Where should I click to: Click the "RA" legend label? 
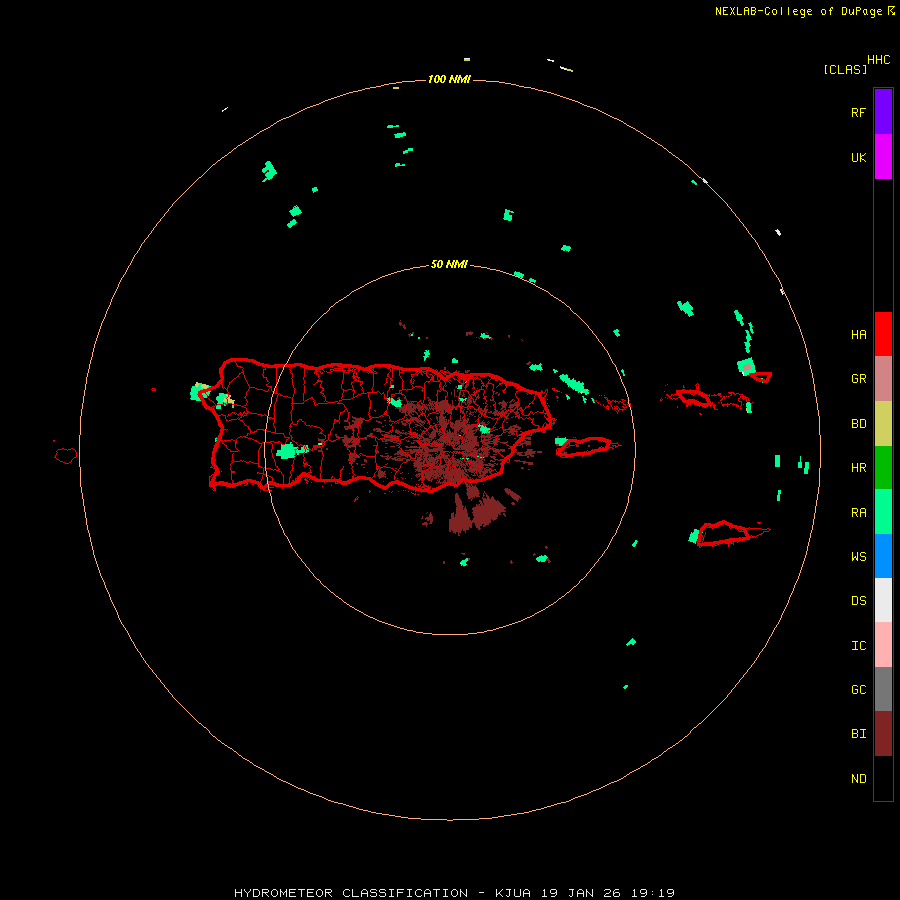point(858,513)
